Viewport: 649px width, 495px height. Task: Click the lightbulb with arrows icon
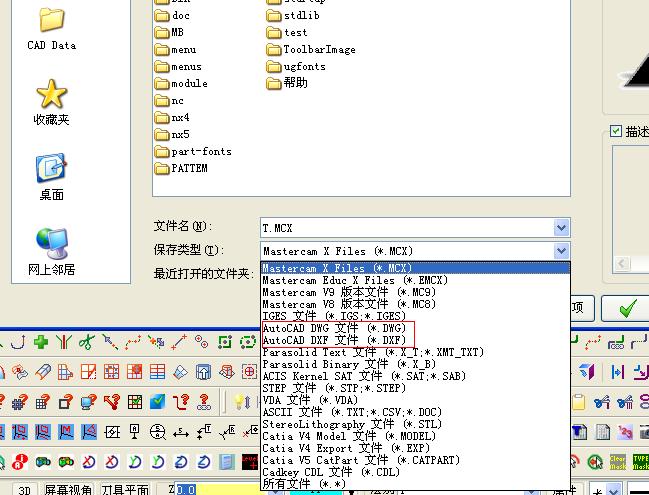coord(242,401)
